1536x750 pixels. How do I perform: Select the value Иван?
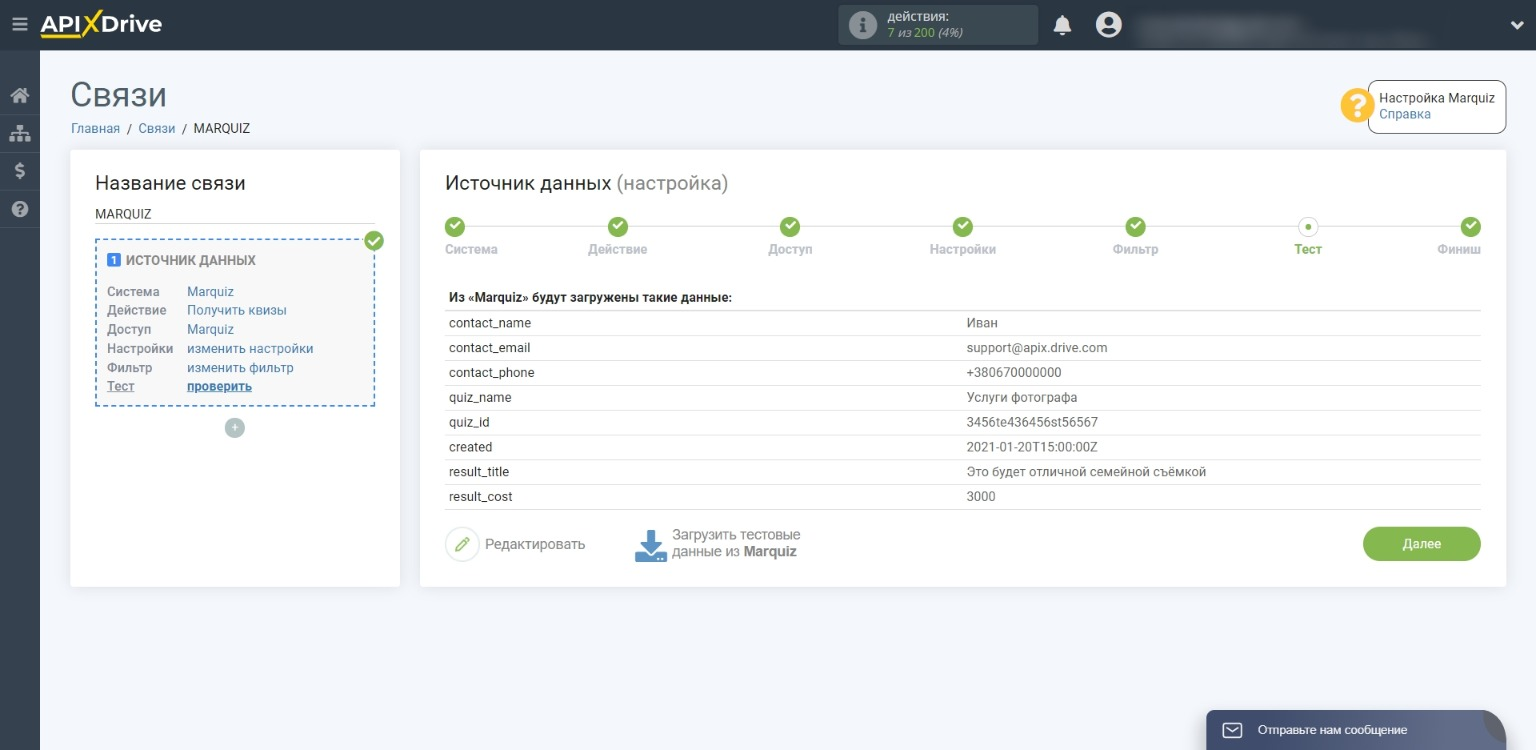(982, 323)
